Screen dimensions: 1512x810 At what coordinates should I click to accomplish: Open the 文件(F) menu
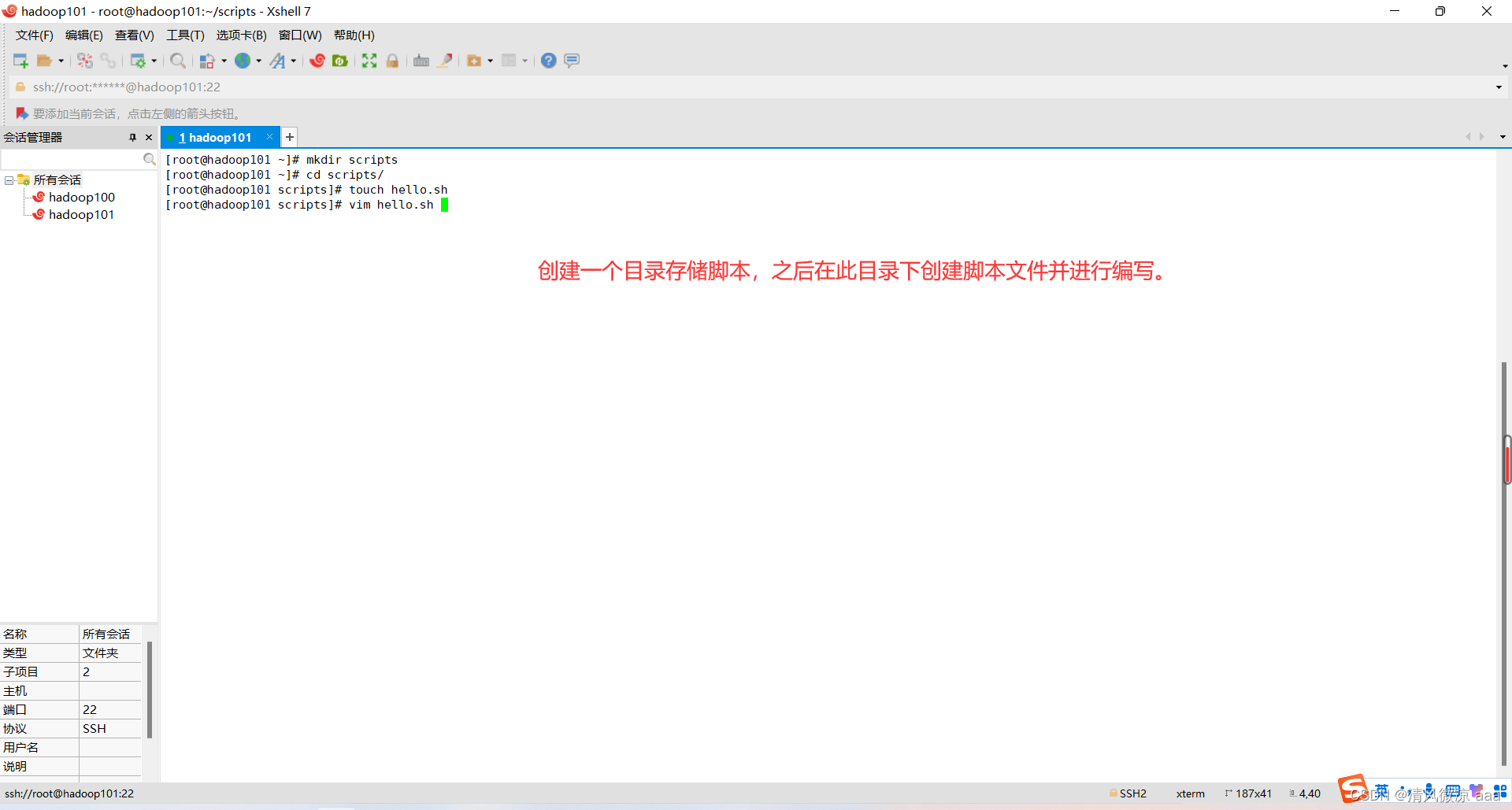35,35
